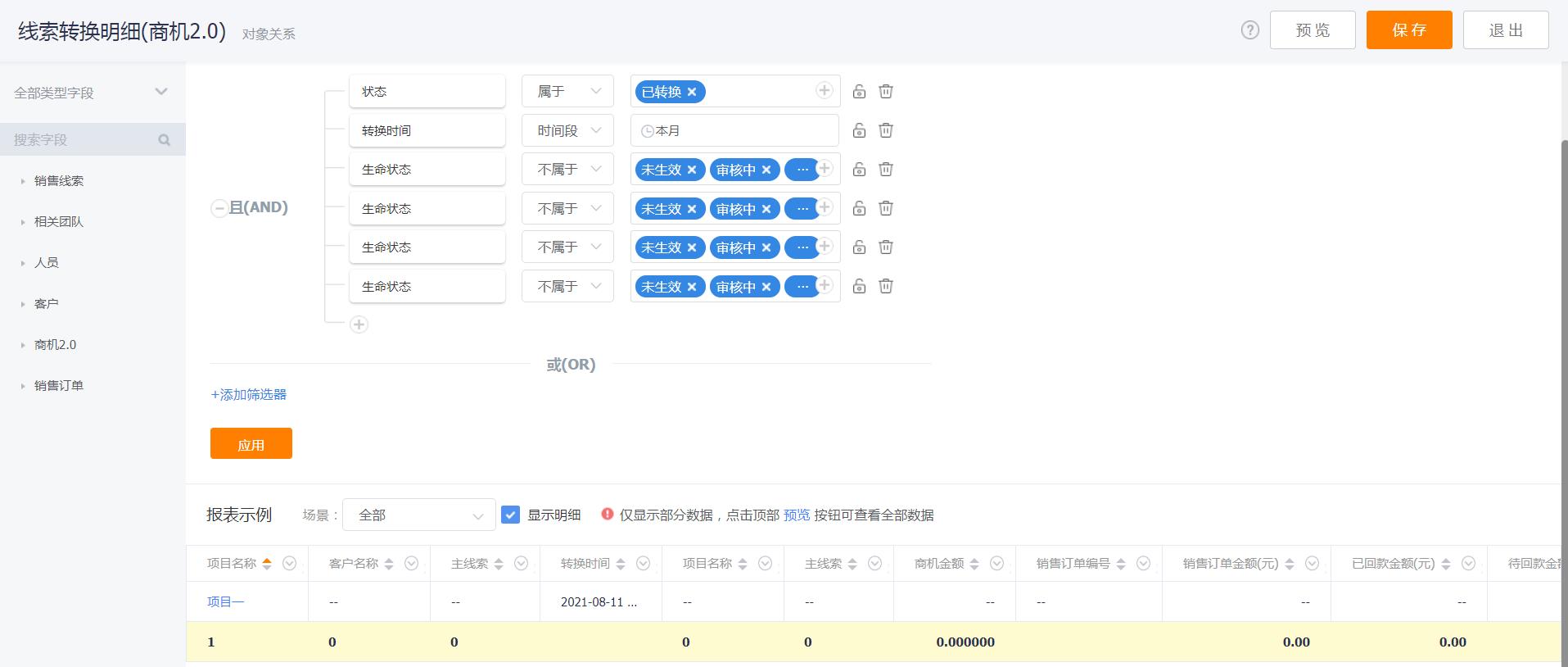Click the 预览 button in header
The width and height of the screenshot is (1568, 667).
coord(1313,30)
